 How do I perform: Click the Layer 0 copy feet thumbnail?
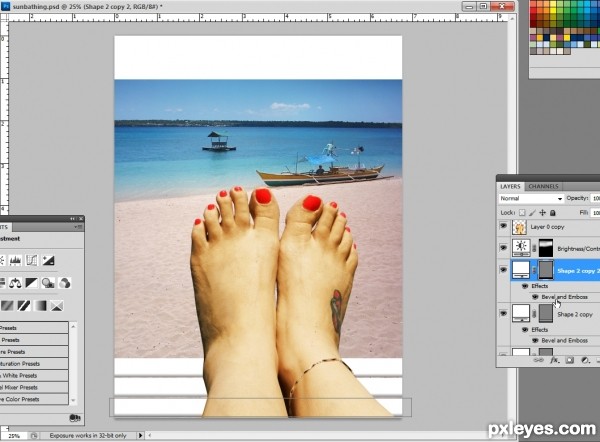click(520, 227)
